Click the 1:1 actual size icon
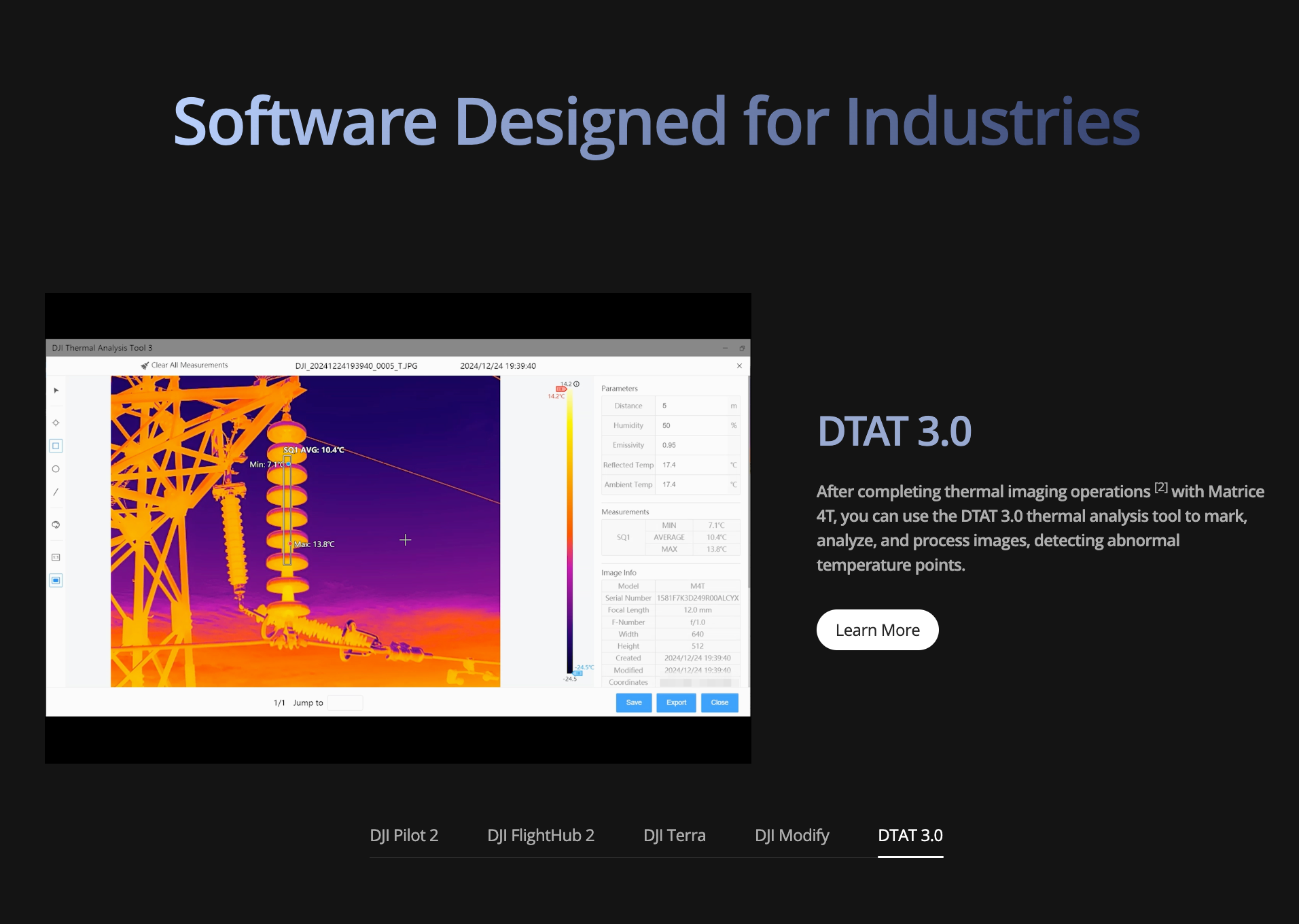 (56, 557)
